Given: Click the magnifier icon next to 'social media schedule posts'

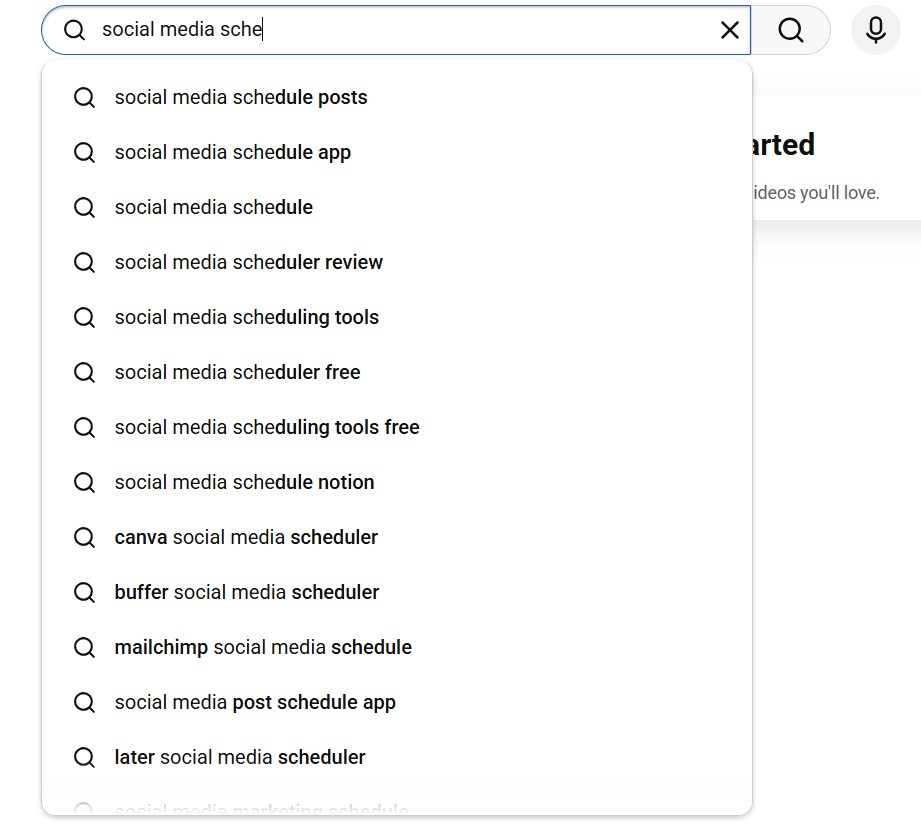Looking at the screenshot, I should coord(84,97).
